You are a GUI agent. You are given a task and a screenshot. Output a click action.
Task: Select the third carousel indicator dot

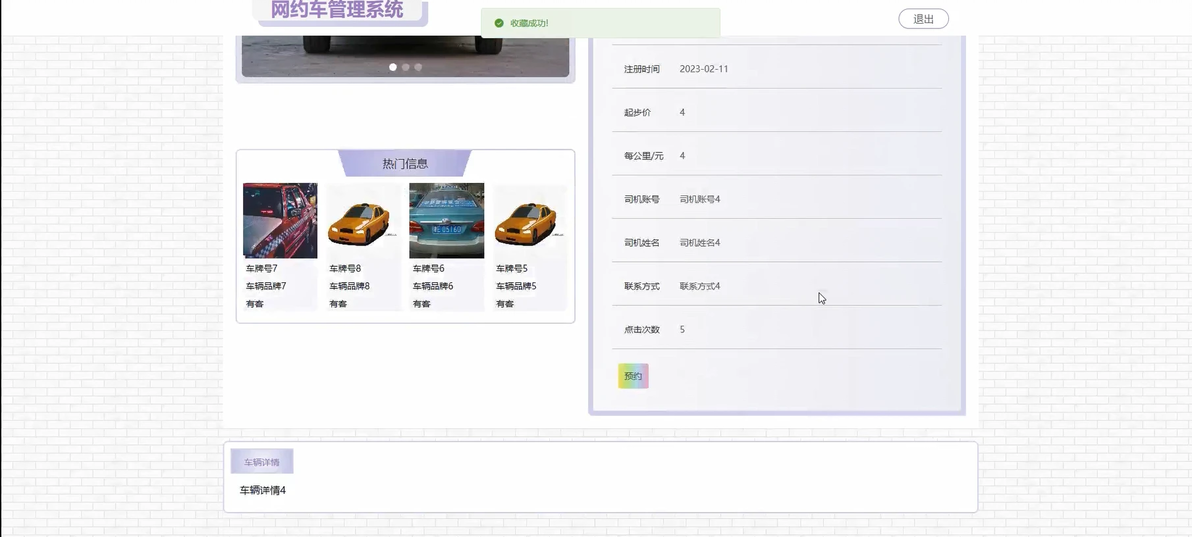pos(418,67)
